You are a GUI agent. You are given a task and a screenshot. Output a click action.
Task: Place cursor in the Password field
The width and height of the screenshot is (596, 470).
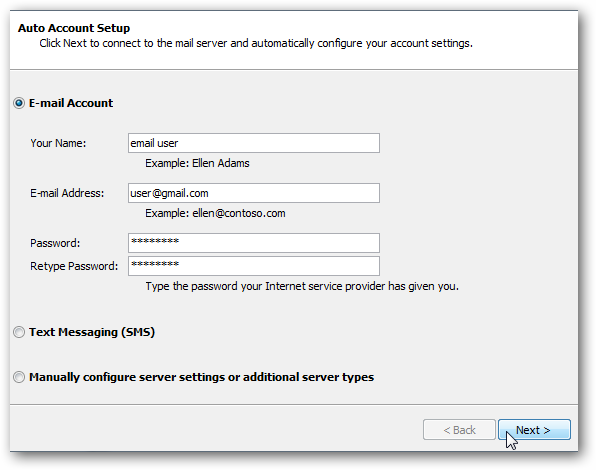point(254,243)
